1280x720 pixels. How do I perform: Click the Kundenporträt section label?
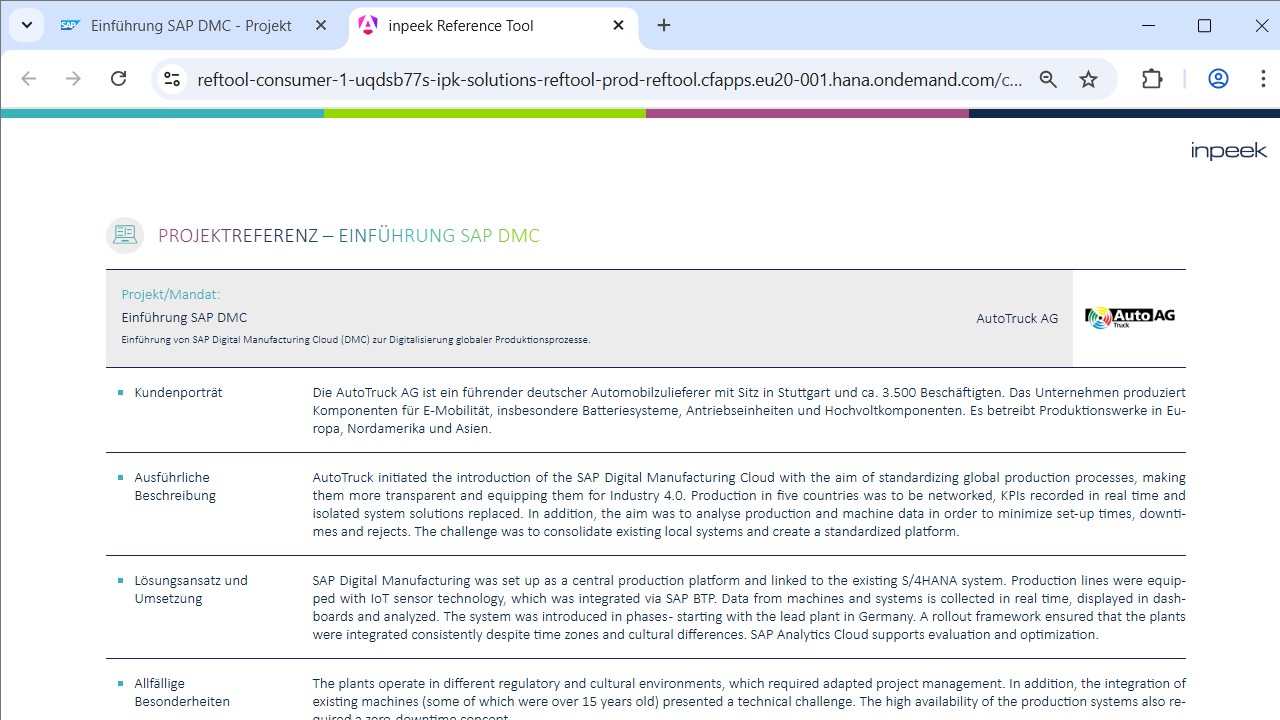pos(178,393)
